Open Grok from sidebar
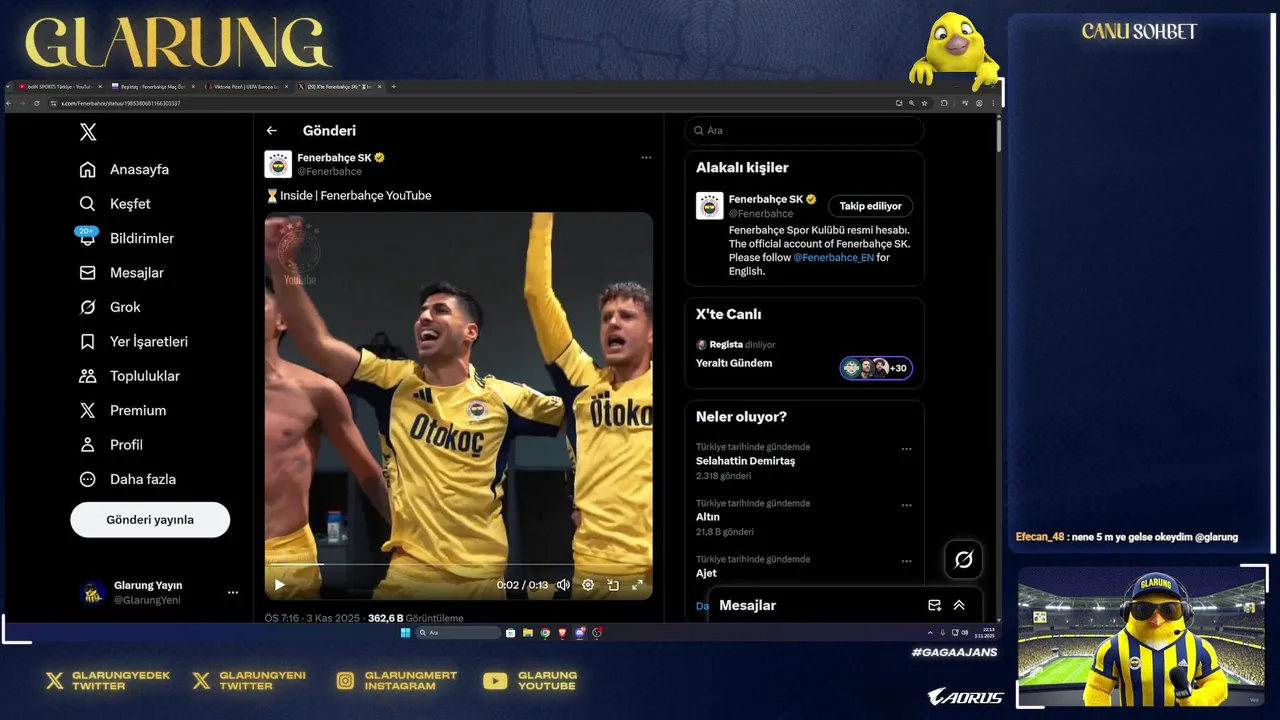Screen dimensions: 1280x720 pos(110,307)
